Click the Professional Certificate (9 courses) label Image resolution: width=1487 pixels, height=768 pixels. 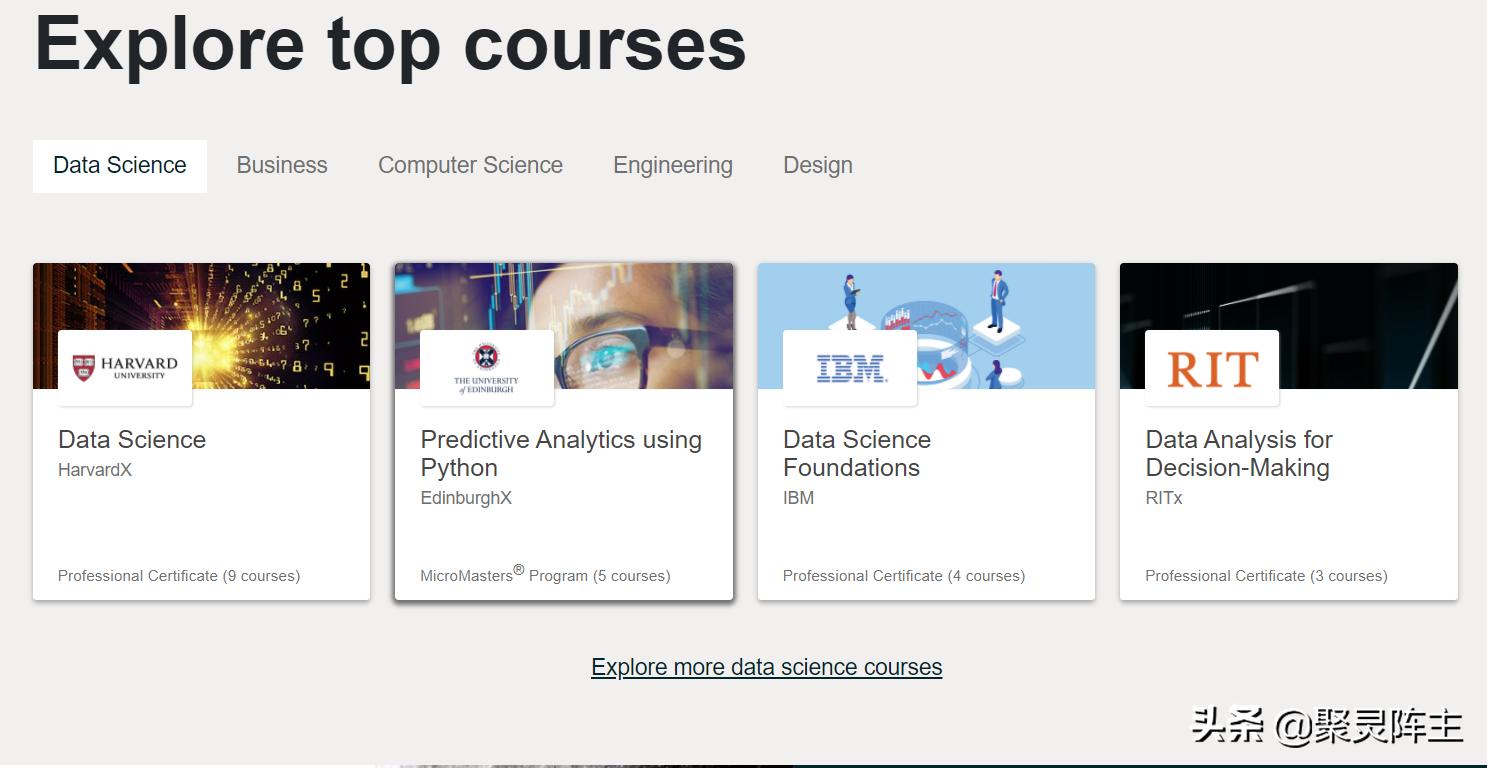click(179, 576)
